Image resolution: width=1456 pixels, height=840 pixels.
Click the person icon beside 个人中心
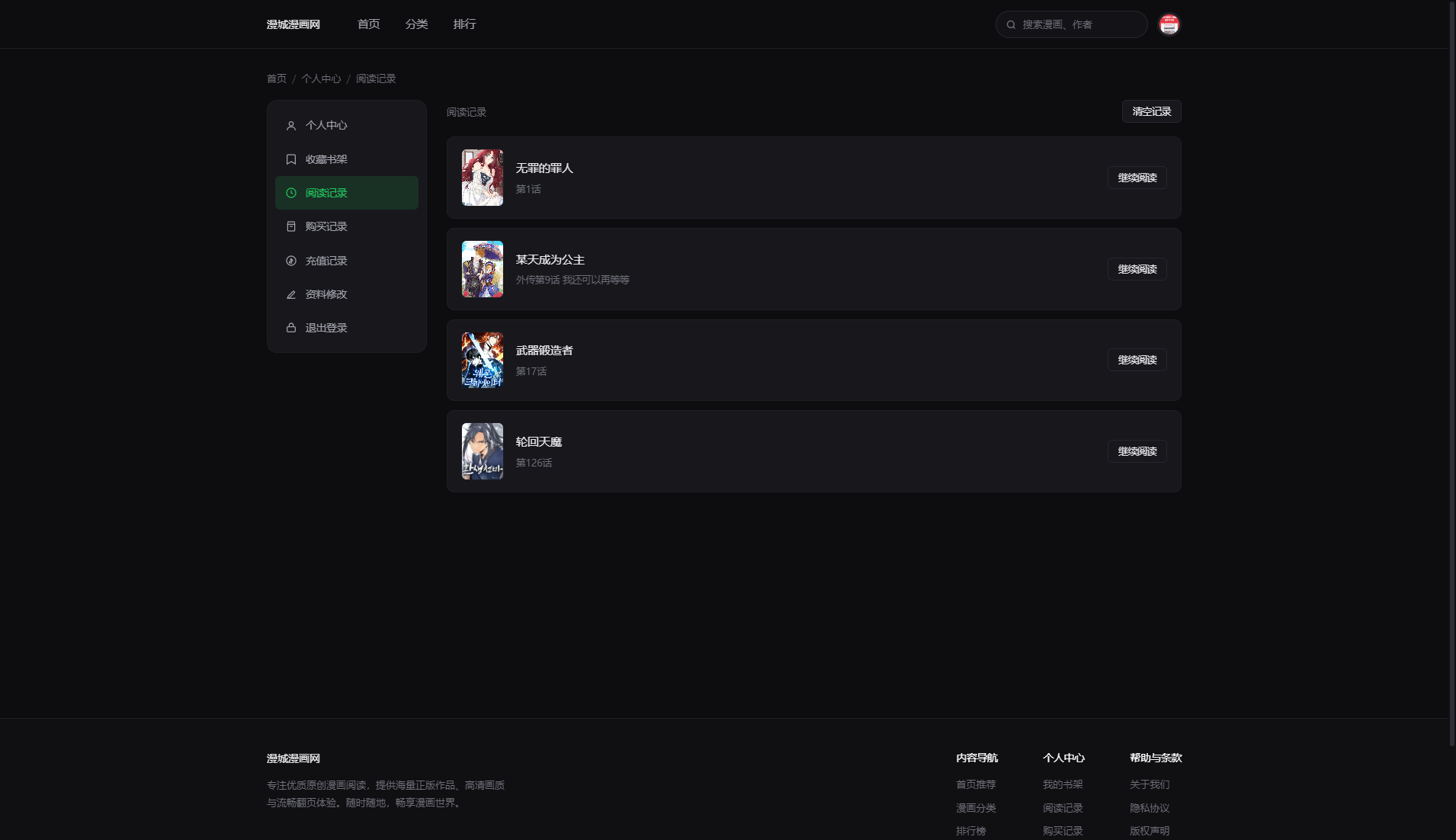coord(290,126)
